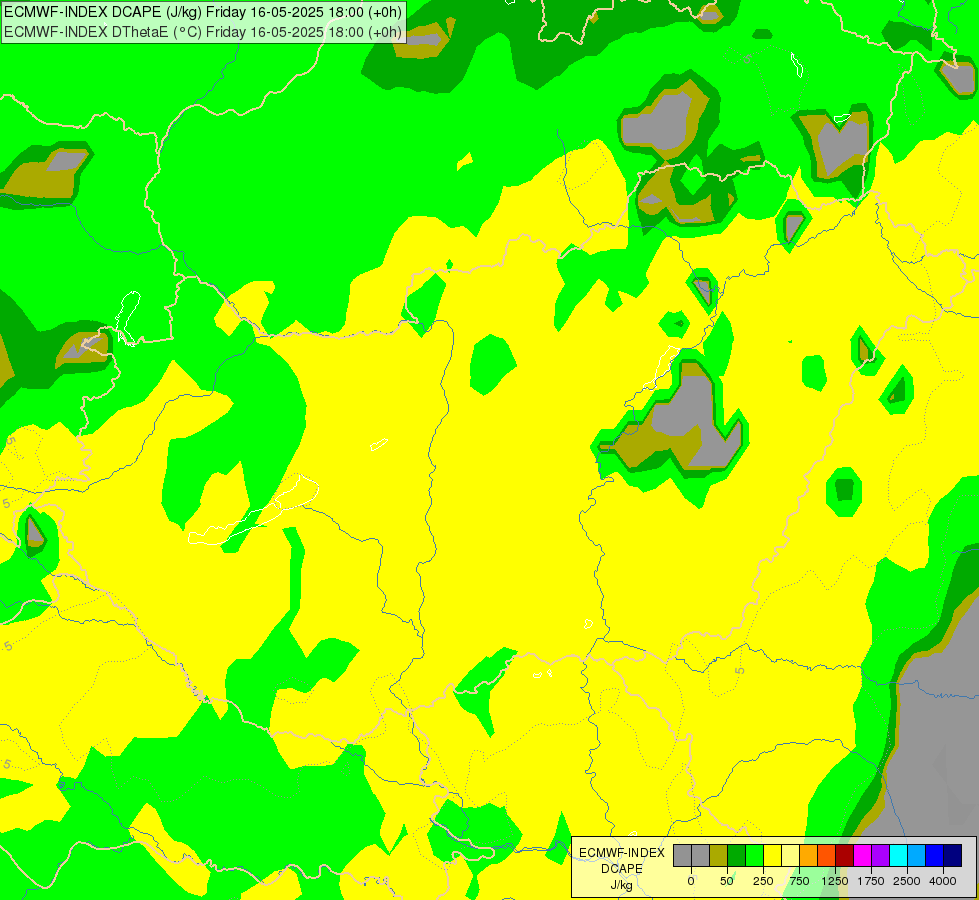
Task: Select the purple legend swatch
Action: 880,856
